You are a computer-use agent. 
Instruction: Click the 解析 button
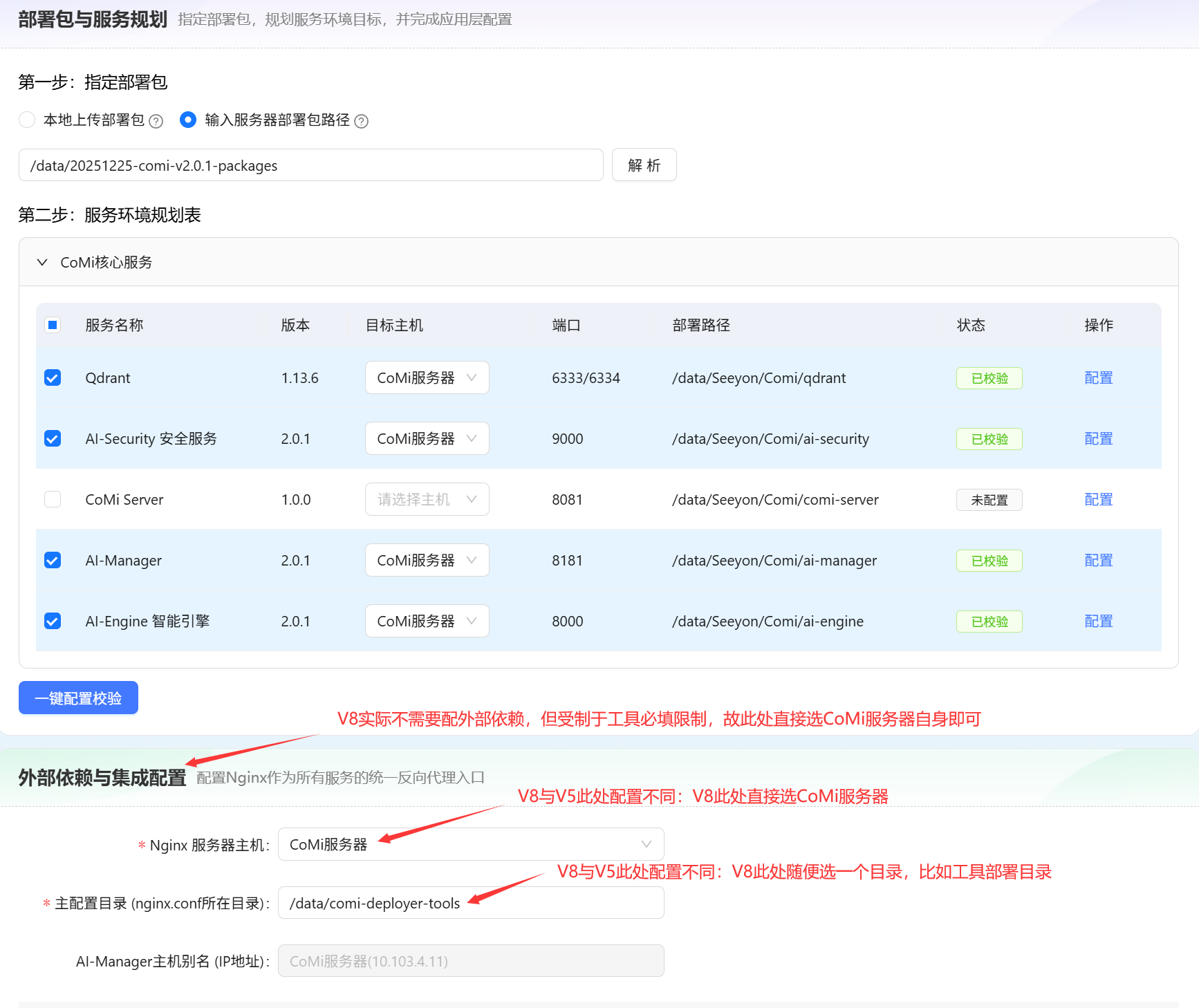[644, 165]
